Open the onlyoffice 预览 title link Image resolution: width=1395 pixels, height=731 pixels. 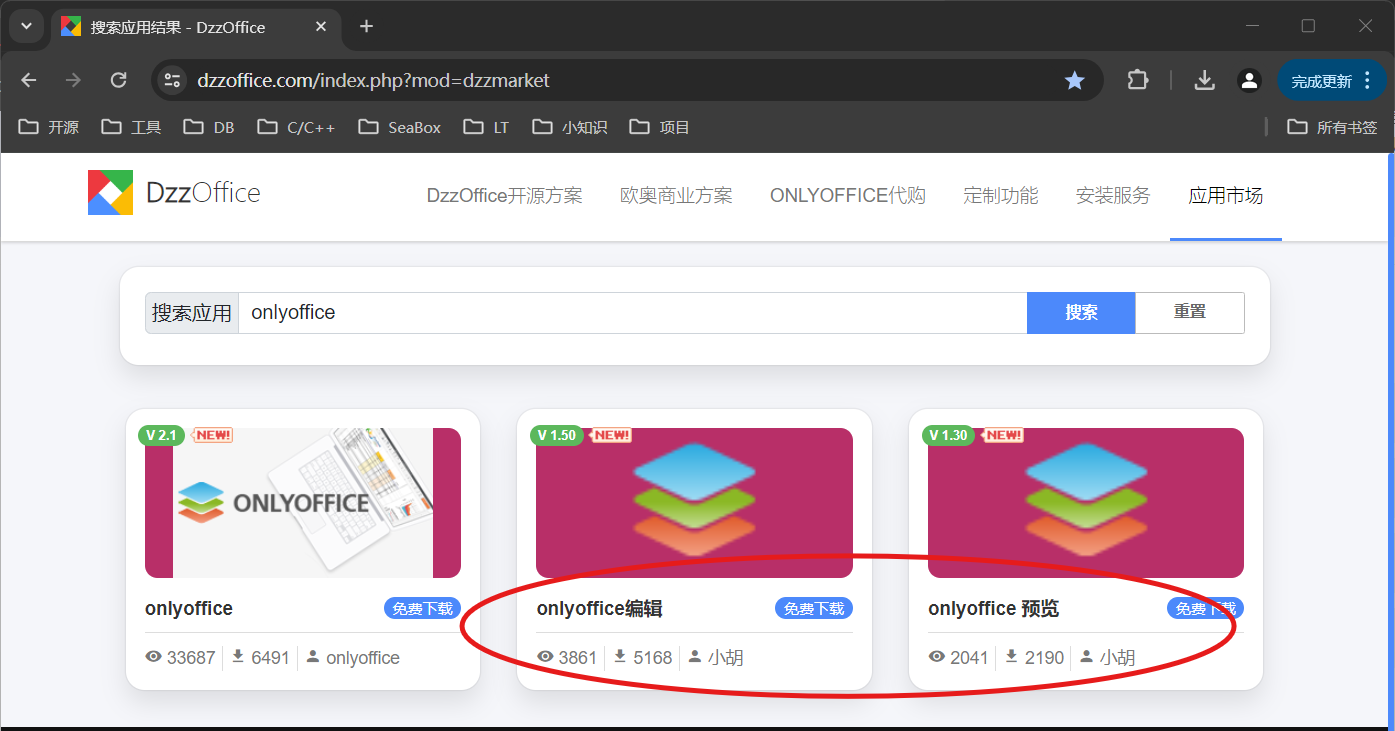pos(993,608)
